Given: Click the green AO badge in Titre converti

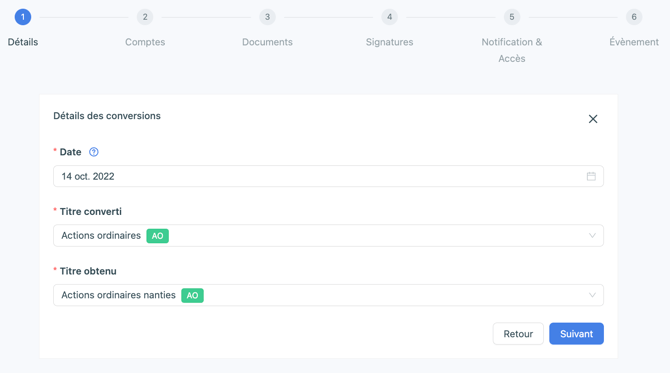Looking at the screenshot, I should pyautogui.click(x=157, y=236).
